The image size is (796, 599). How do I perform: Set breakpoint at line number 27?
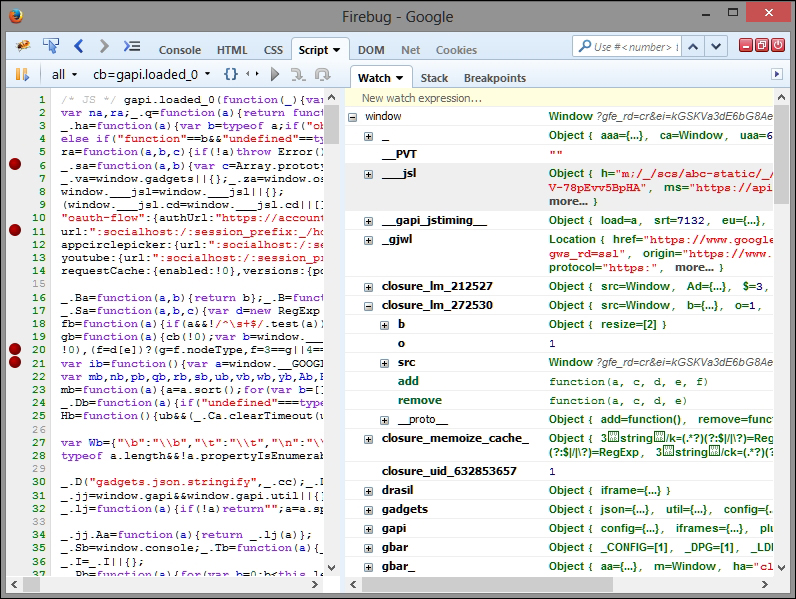tap(39, 443)
